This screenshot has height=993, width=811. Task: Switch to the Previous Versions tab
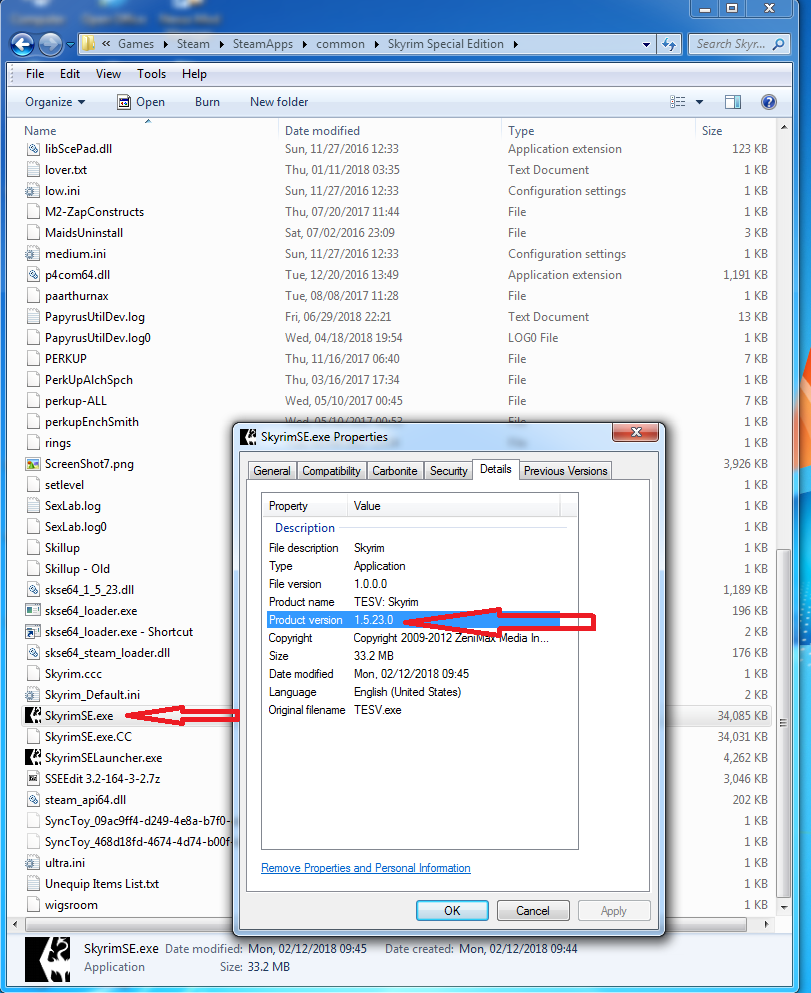pyautogui.click(x=565, y=471)
